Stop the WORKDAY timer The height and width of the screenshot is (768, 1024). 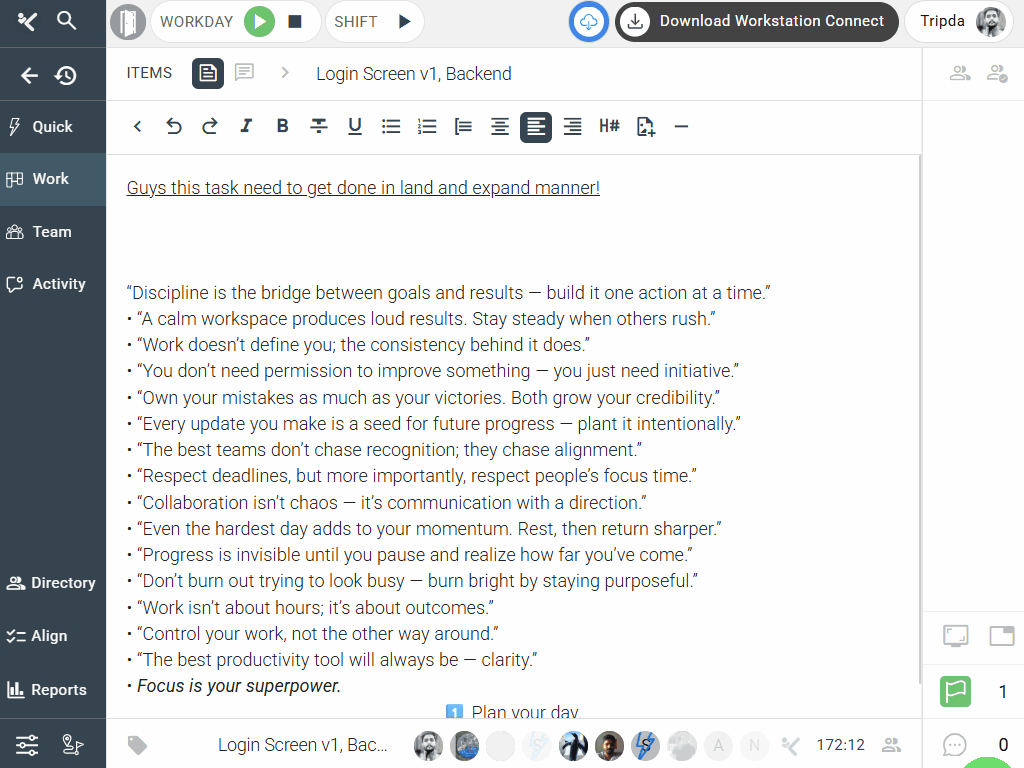pos(295,22)
